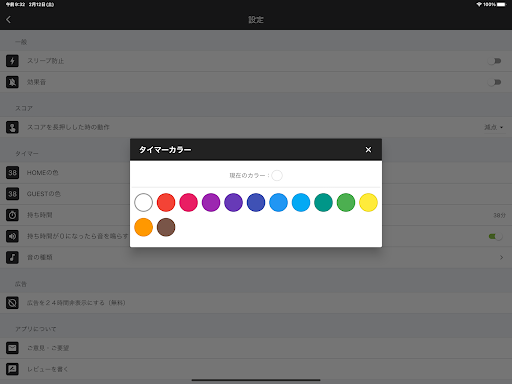Pick the yellow color swatch

368,202
